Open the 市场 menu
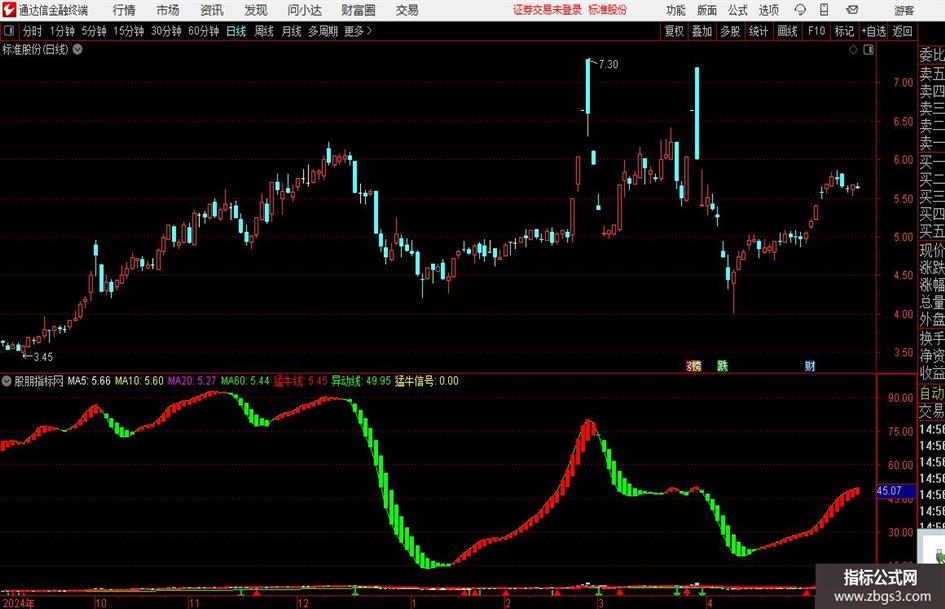This screenshot has width=945, height=609. pyautogui.click(x=168, y=10)
